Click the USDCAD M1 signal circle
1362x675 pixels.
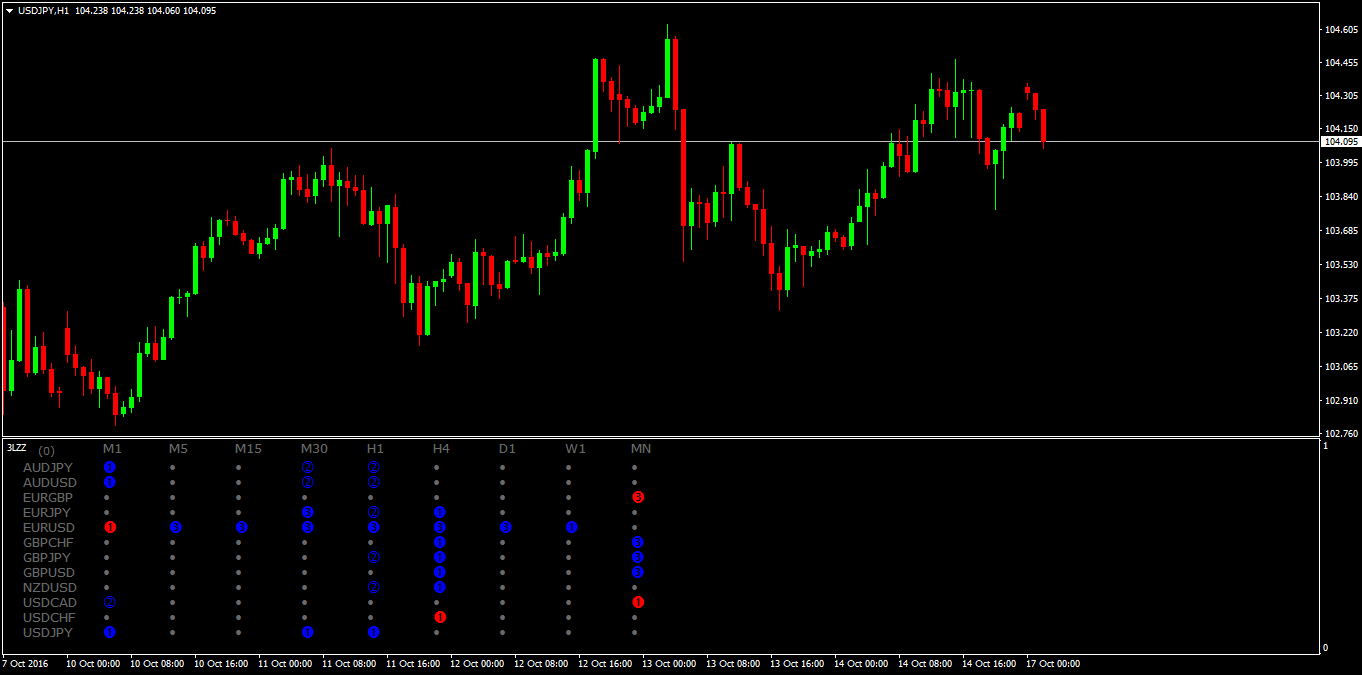click(x=110, y=602)
